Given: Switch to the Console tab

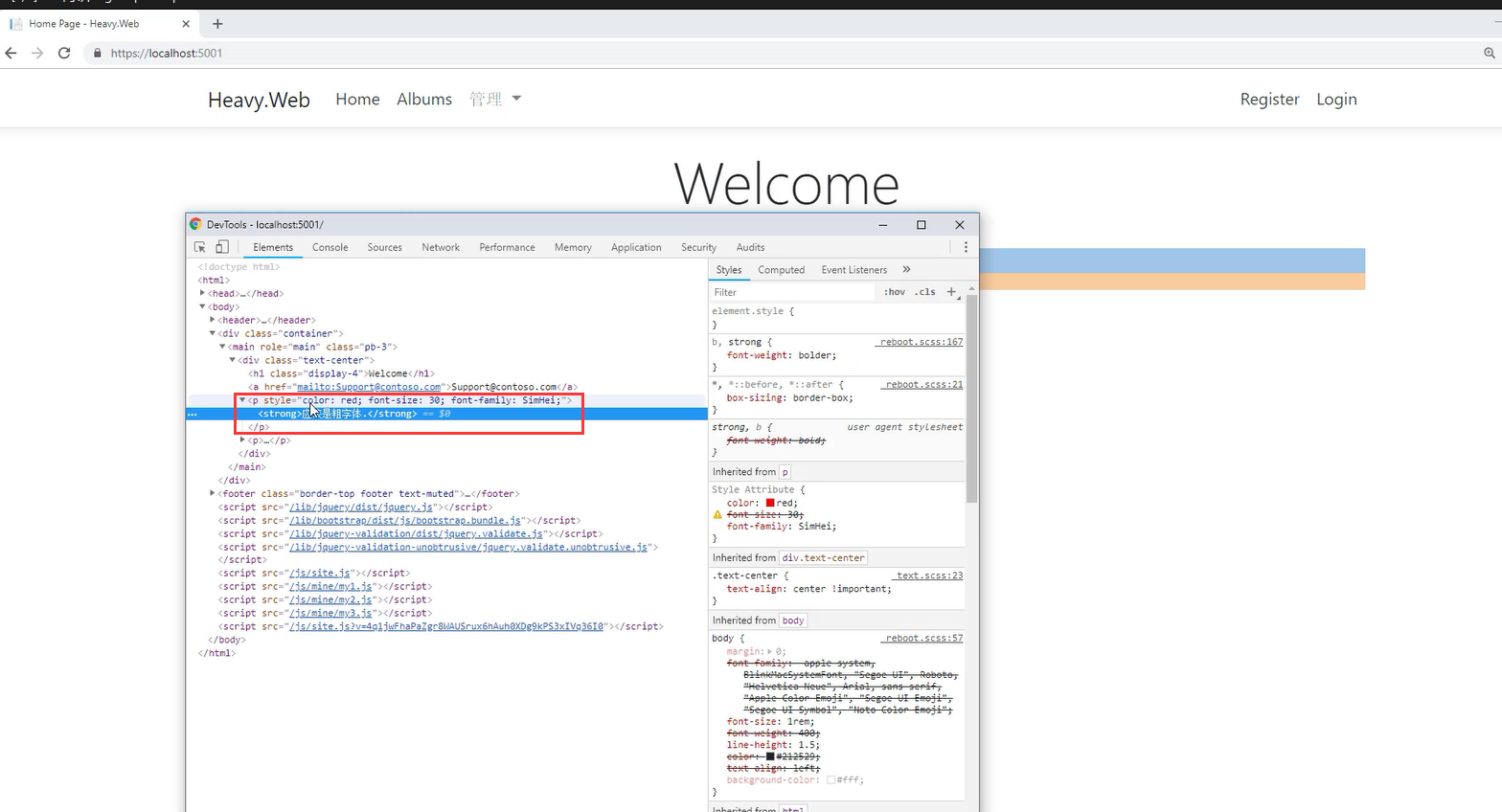Looking at the screenshot, I should [x=330, y=247].
